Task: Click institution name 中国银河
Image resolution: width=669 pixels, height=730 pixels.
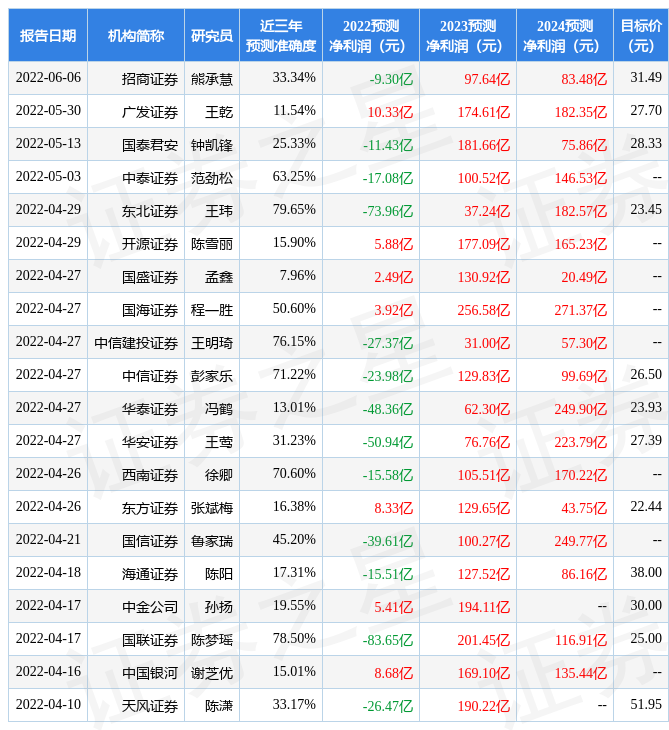Action: (x=150, y=674)
